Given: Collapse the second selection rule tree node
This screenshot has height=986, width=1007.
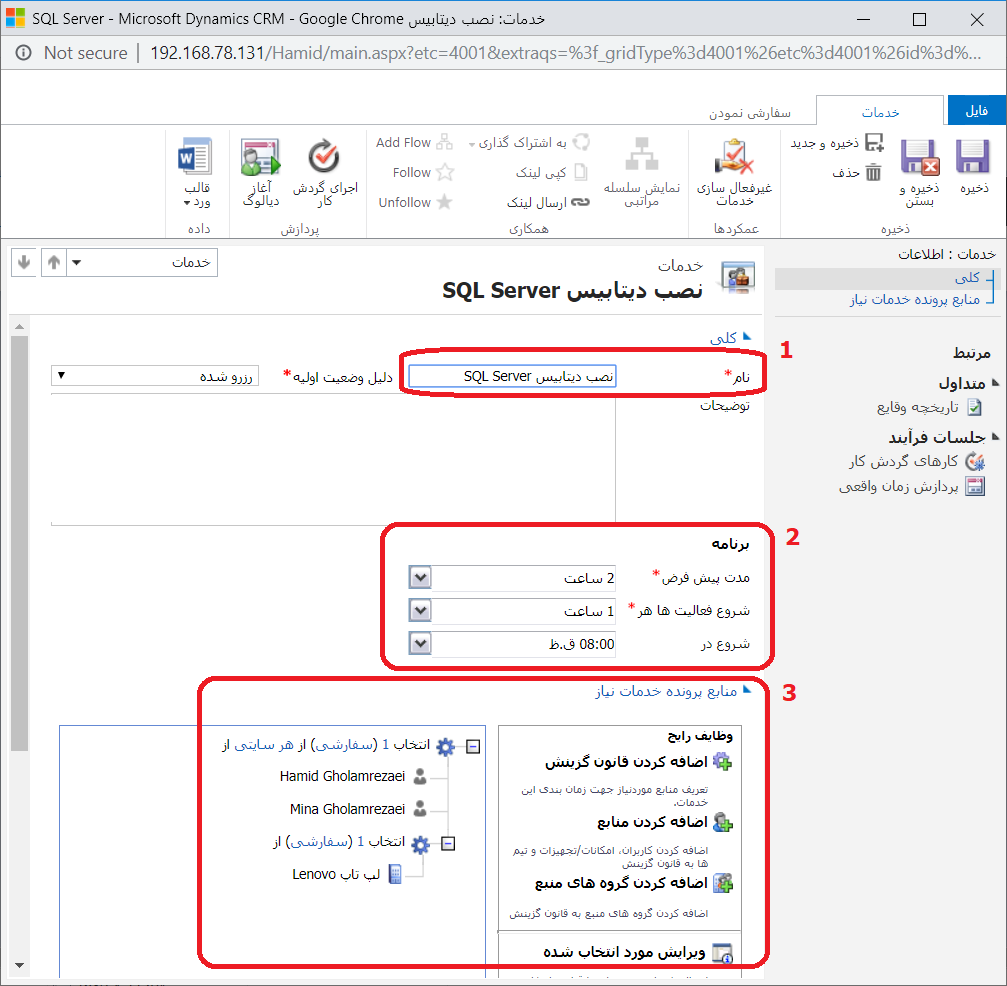Looking at the screenshot, I should pyautogui.click(x=448, y=843).
